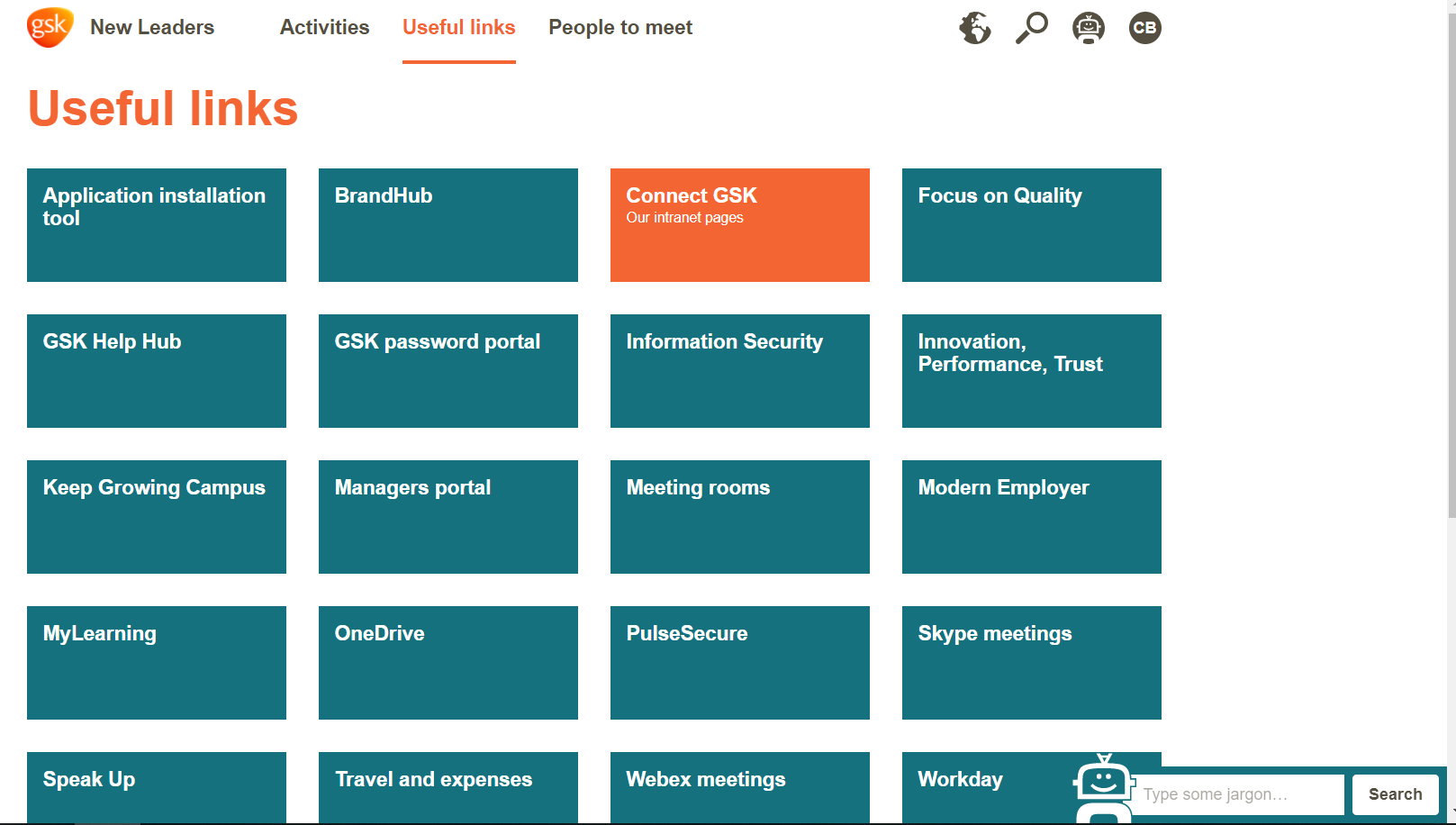Open the Travel and expenses tile
Screen dimensions: 1456x825
tap(448, 788)
